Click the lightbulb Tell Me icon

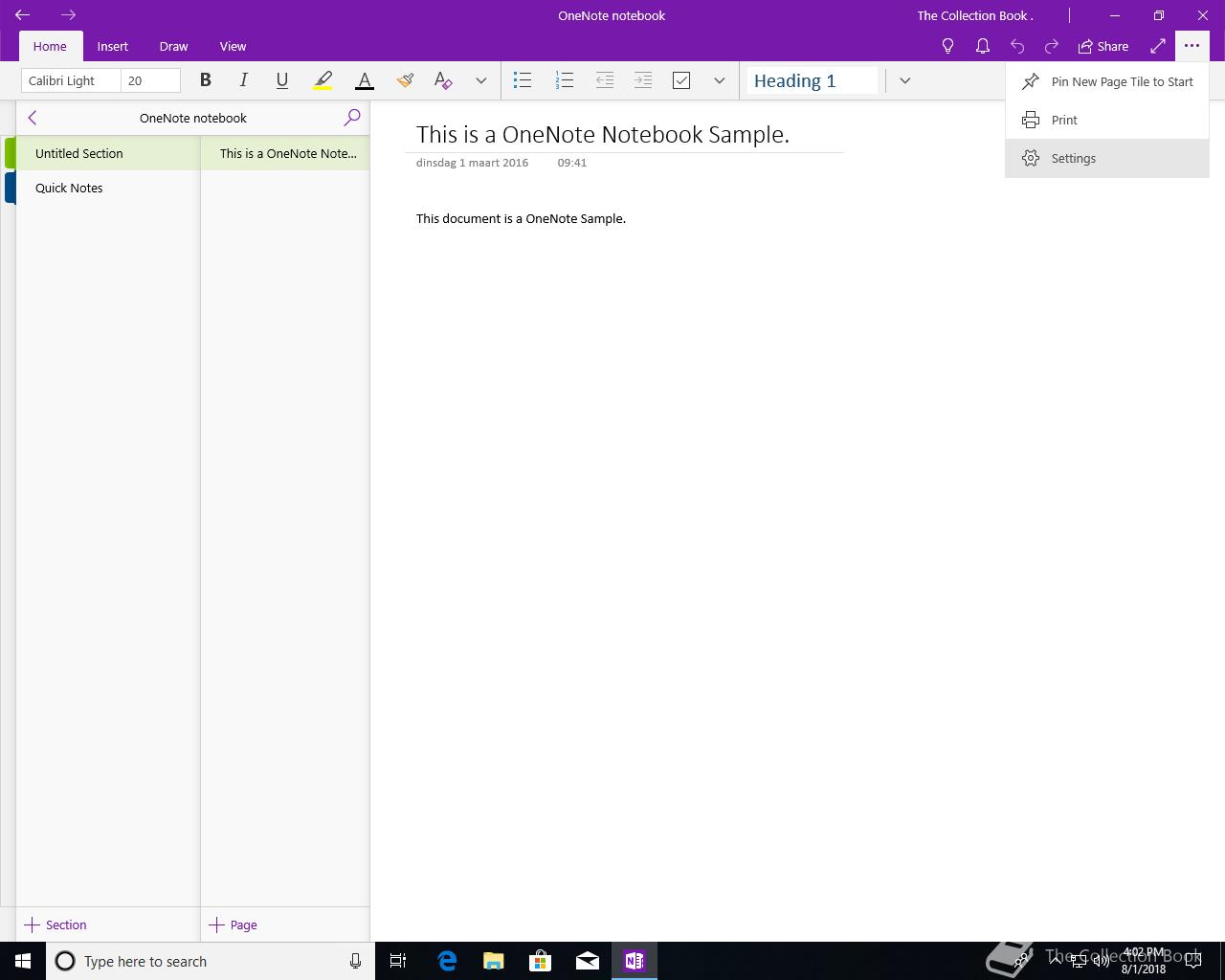tap(947, 46)
